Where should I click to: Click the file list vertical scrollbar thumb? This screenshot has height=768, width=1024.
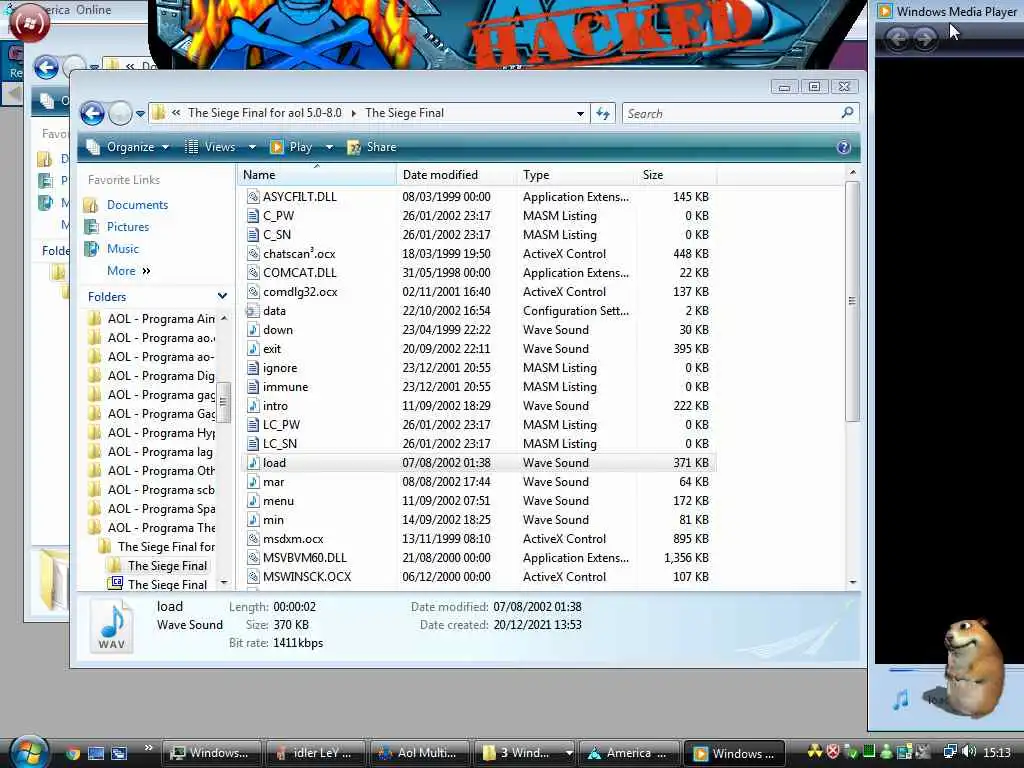click(852, 301)
